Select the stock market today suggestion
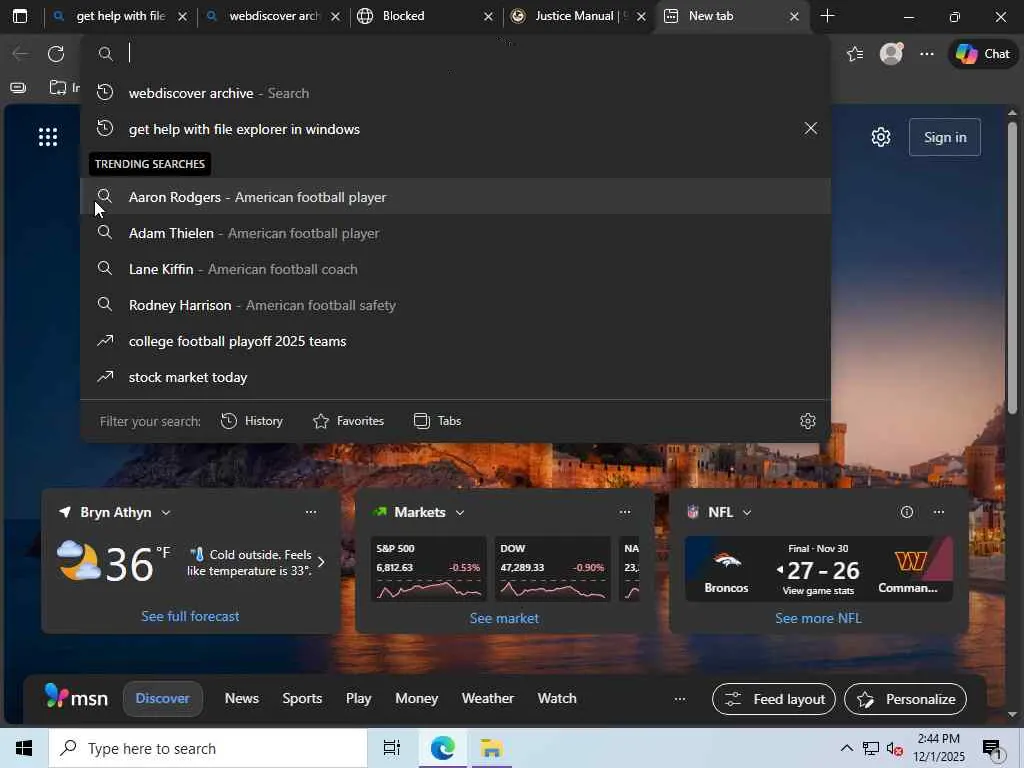Image resolution: width=1024 pixels, height=768 pixels. coord(455,377)
